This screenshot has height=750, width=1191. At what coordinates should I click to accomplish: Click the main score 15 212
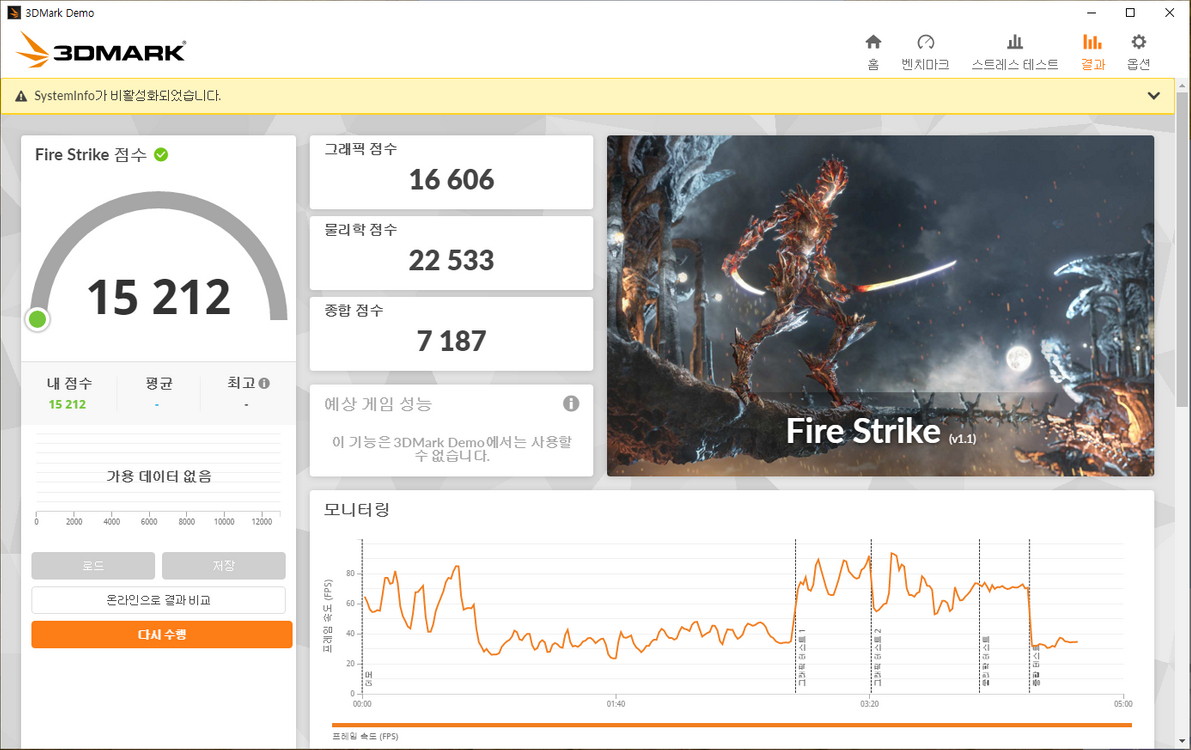(158, 296)
